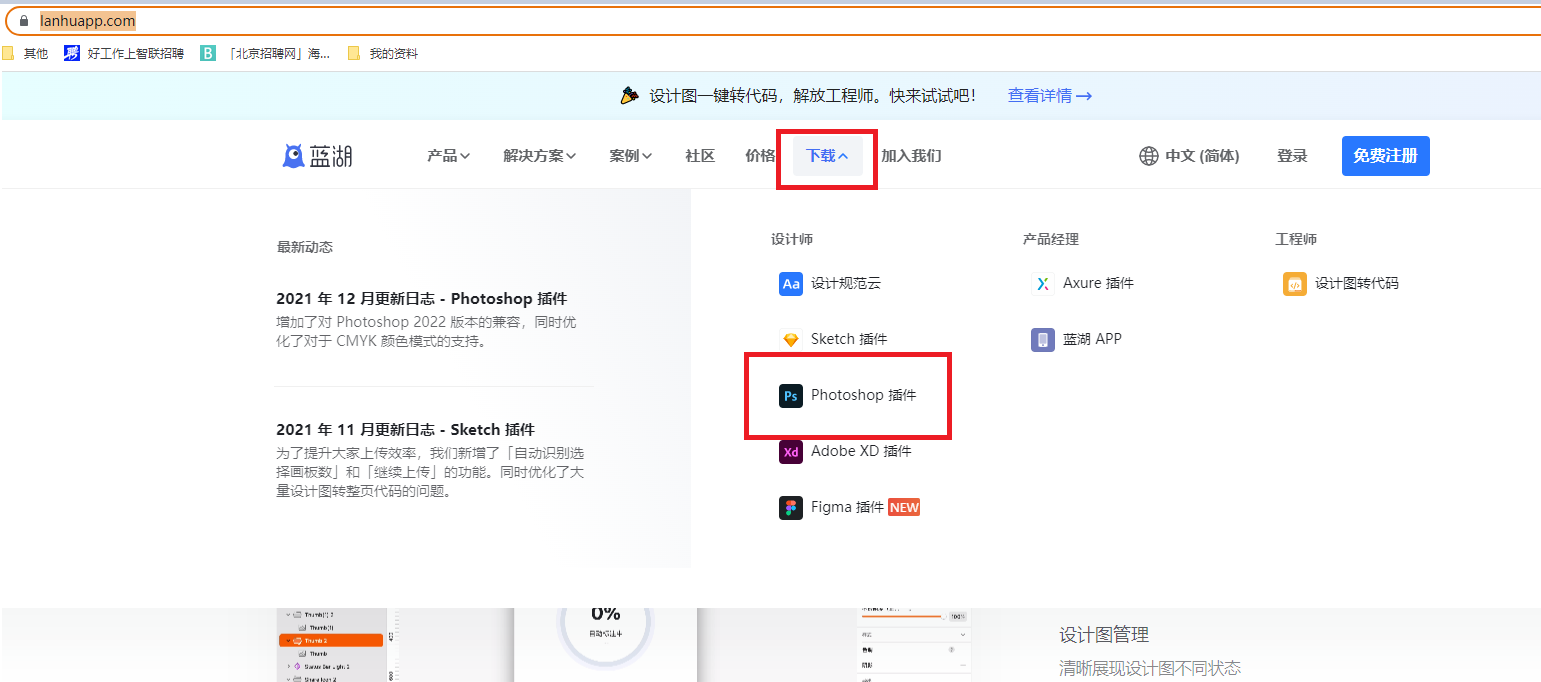Open the 好工作上智联招聘 bookmark
The image size is (1541, 682).
pyautogui.click(x=124, y=54)
